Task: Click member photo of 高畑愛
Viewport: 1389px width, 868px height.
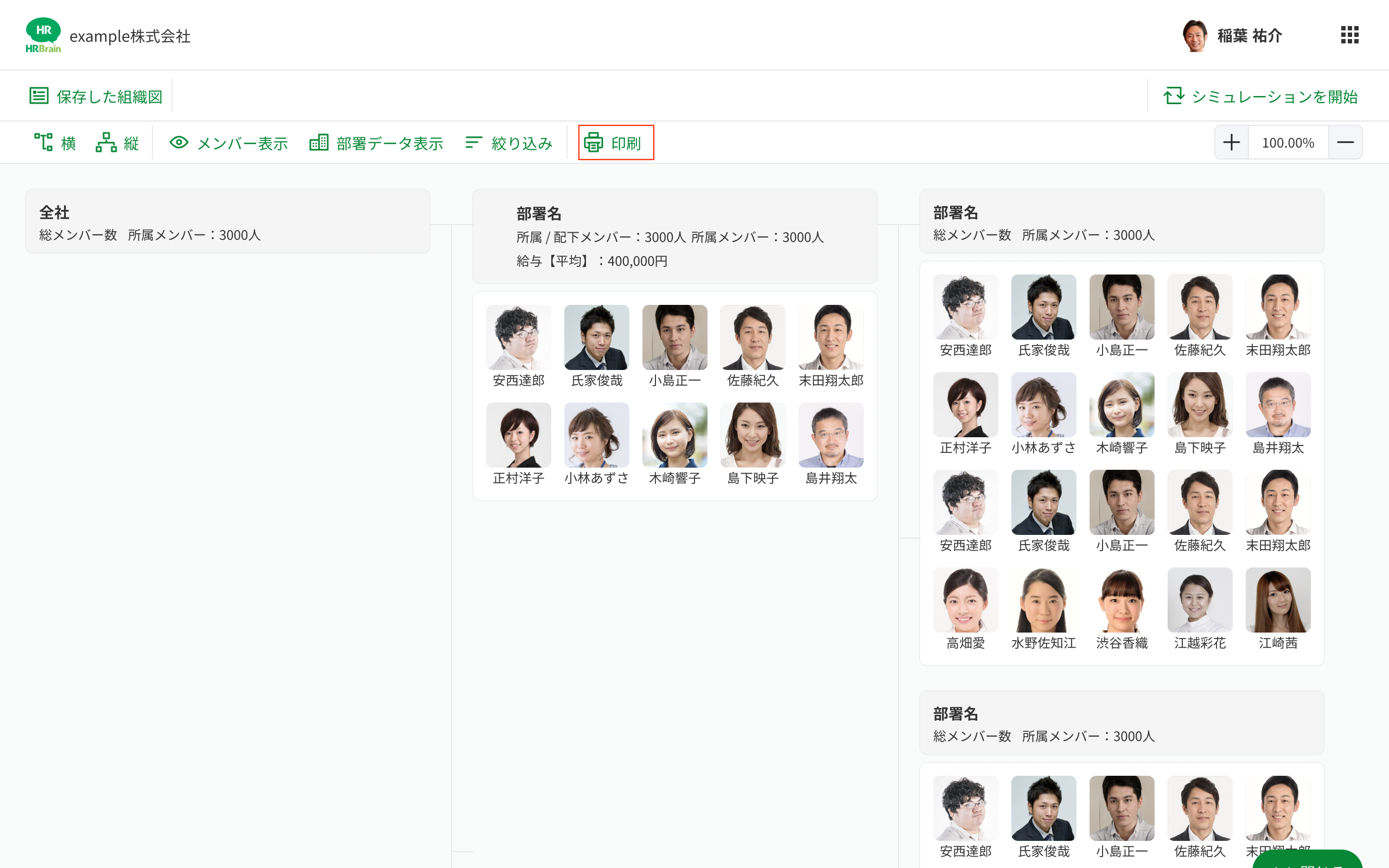Action: (965, 600)
